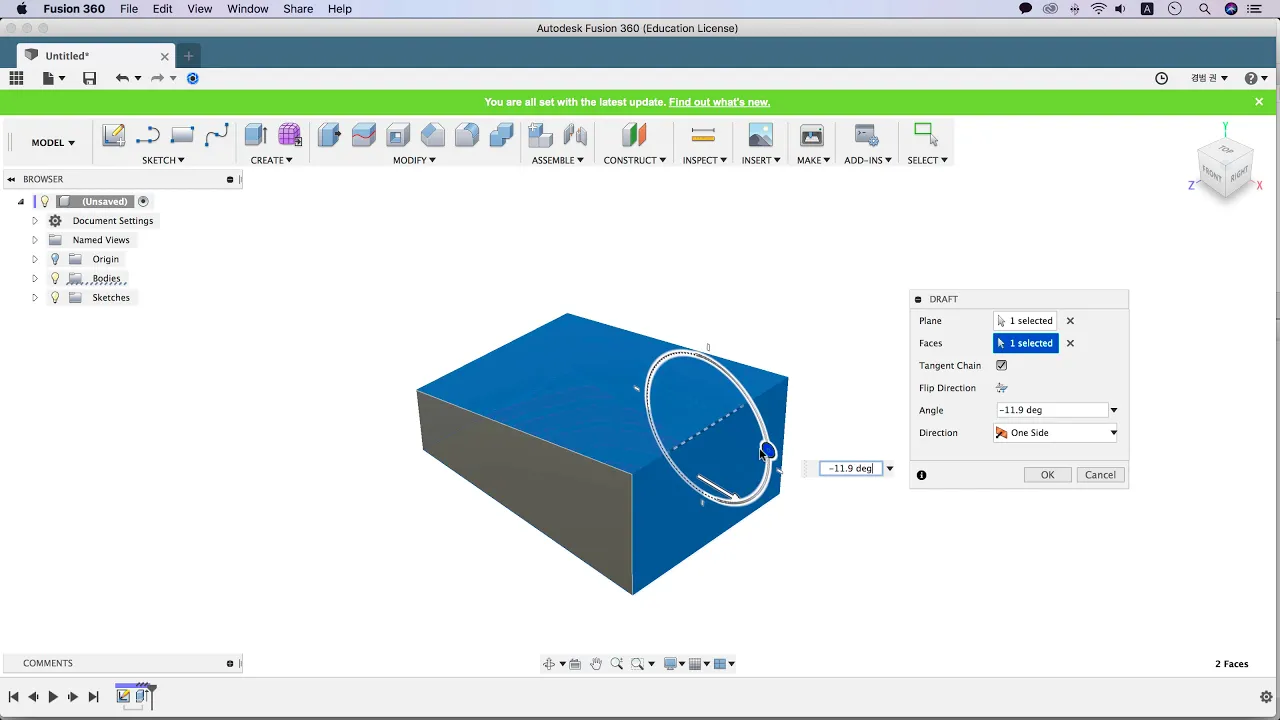Viewport: 1280px width, 720px height.
Task: Toggle Bodies folder visibility bulb
Action: [x=55, y=278]
